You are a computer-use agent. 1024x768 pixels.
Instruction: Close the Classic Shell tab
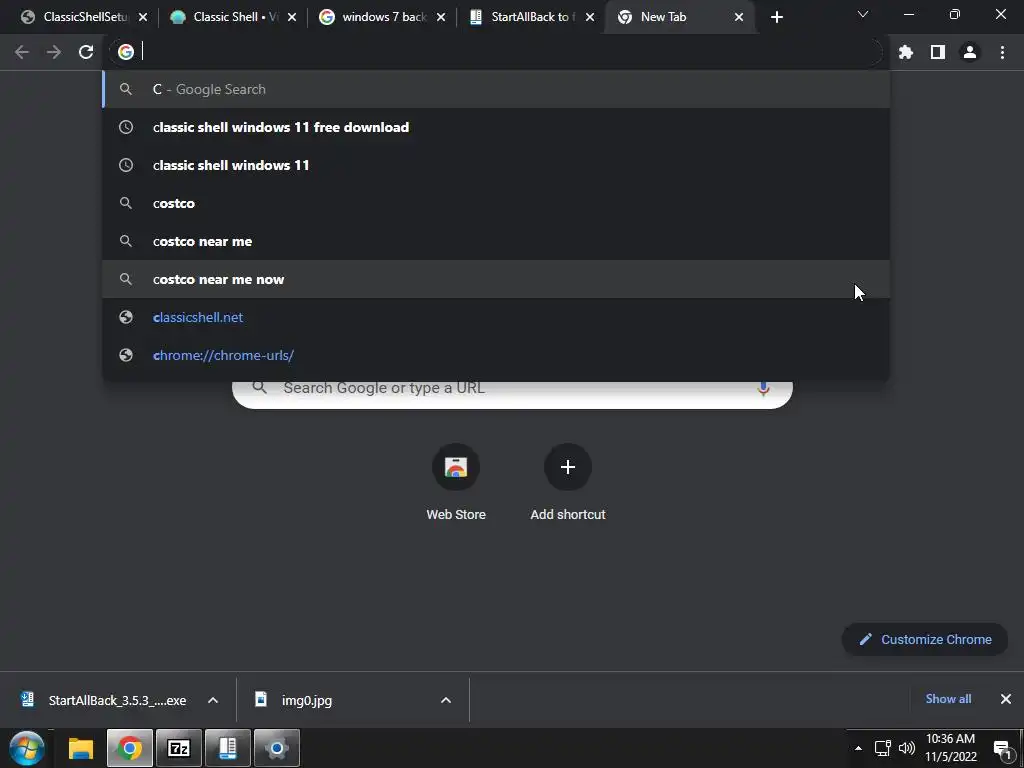[x=292, y=18]
